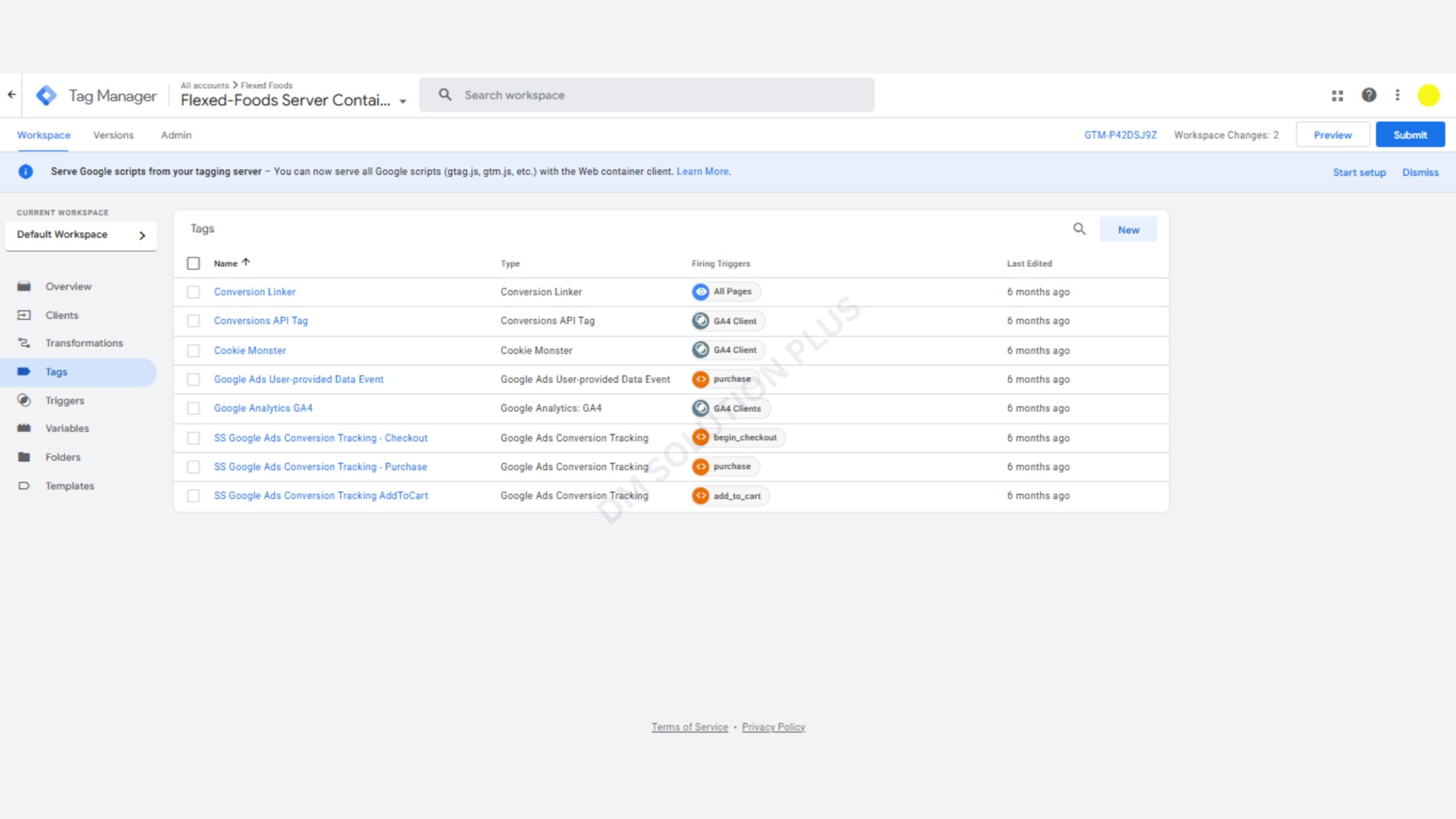This screenshot has height=819, width=1456.
Task: Click the back arrow icon
Action: coord(11,95)
